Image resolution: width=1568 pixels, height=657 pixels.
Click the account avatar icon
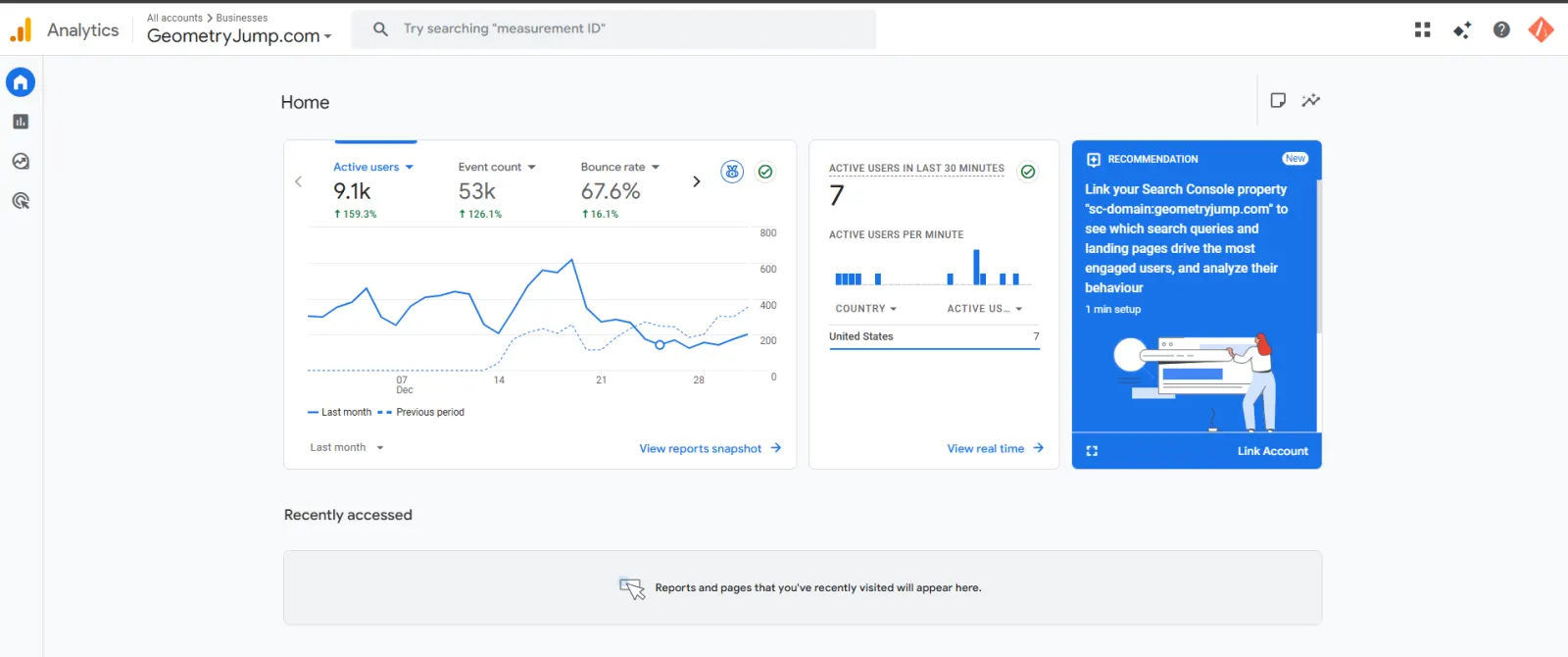pyautogui.click(x=1542, y=30)
